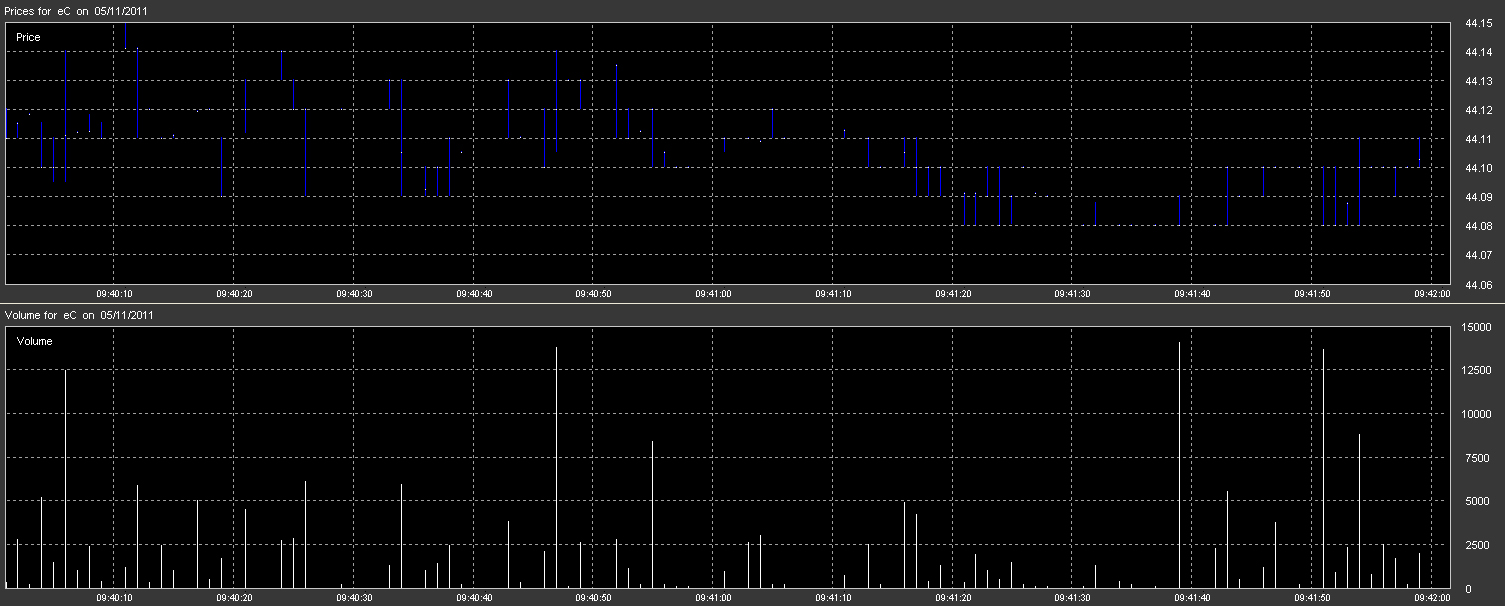Click the 44.10 price axis label
This screenshot has width=1505, height=606.
point(1478,168)
